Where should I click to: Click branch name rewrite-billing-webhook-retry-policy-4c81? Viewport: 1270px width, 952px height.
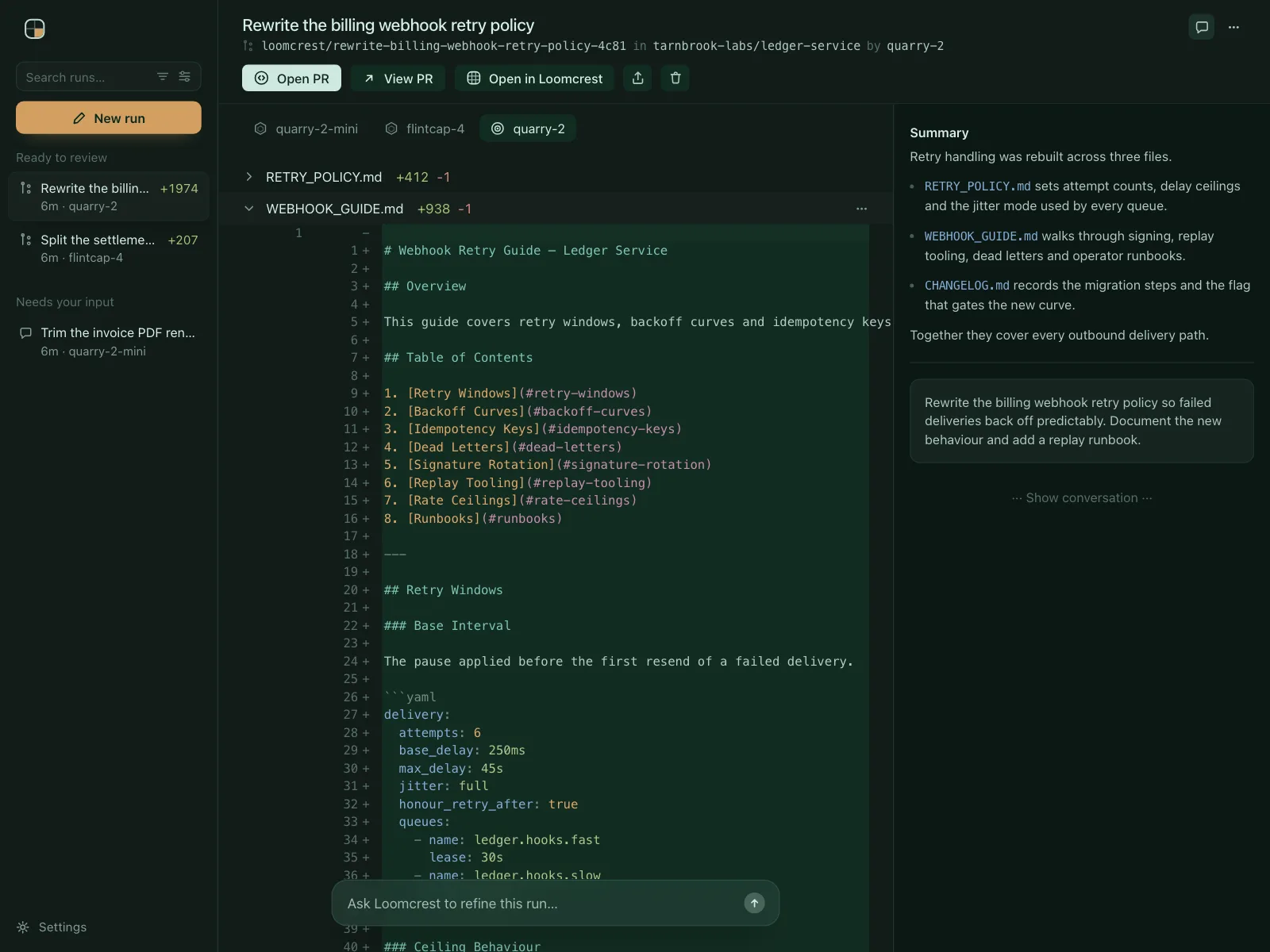click(x=444, y=46)
